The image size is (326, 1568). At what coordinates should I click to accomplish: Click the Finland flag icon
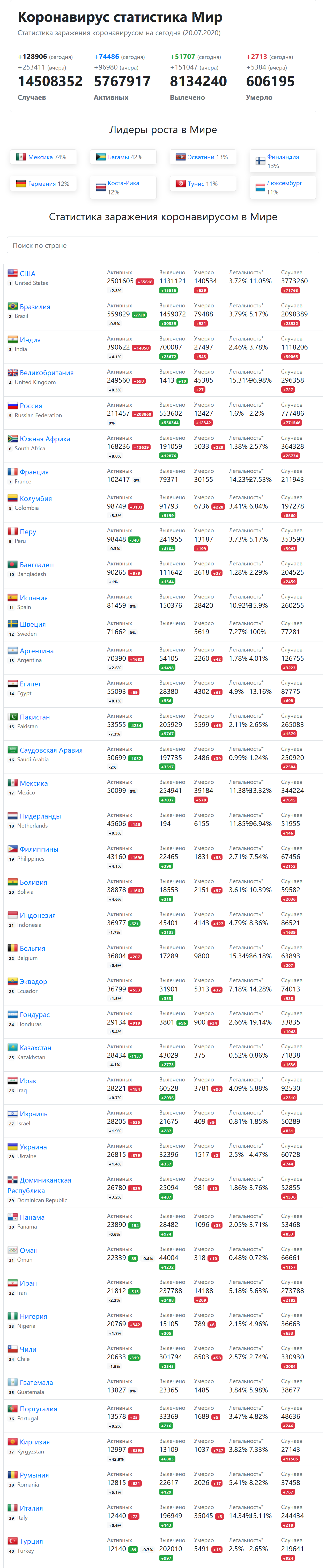pyautogui.click(x=260, y=161)
